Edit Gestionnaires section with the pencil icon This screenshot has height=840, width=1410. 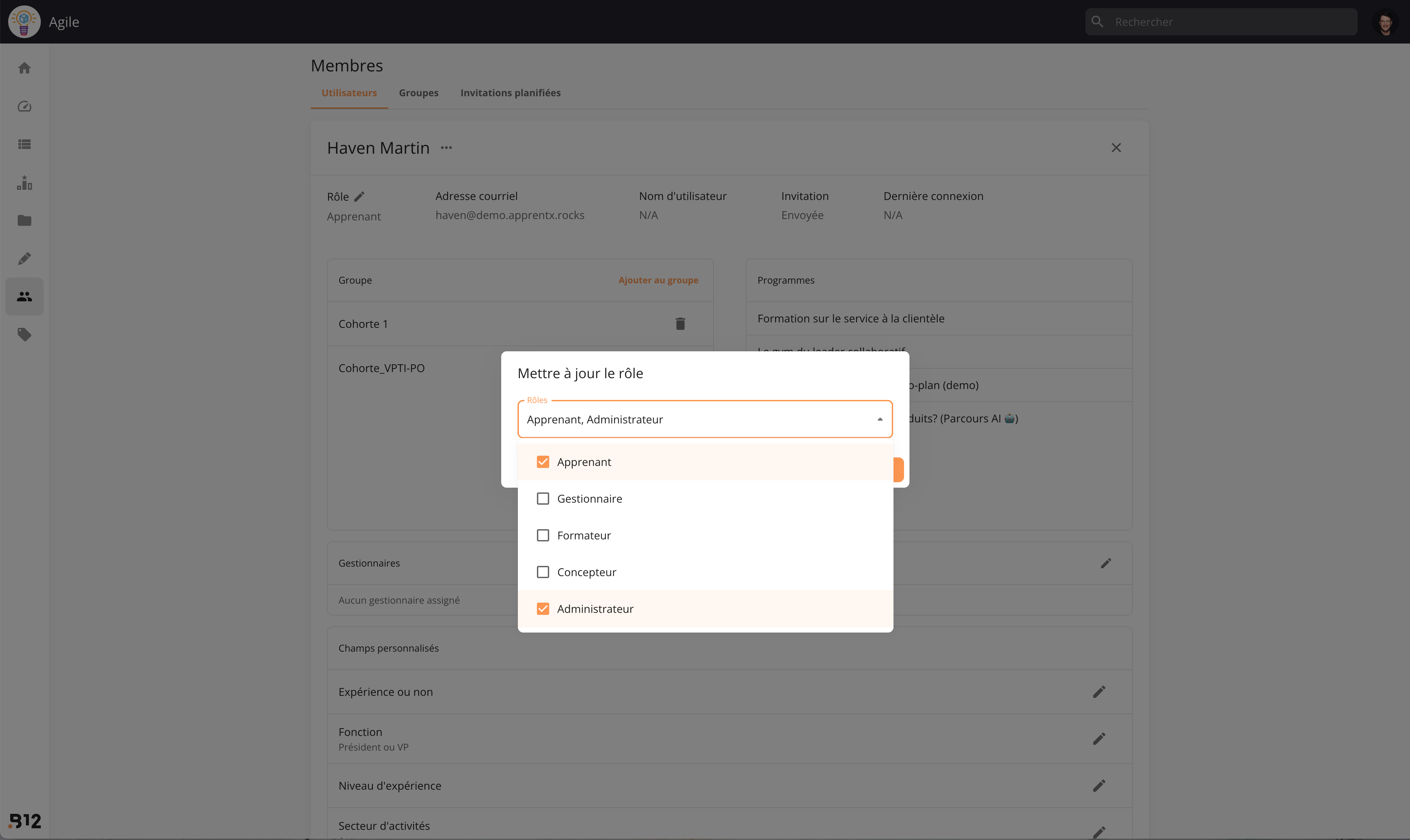(1105, 563)
